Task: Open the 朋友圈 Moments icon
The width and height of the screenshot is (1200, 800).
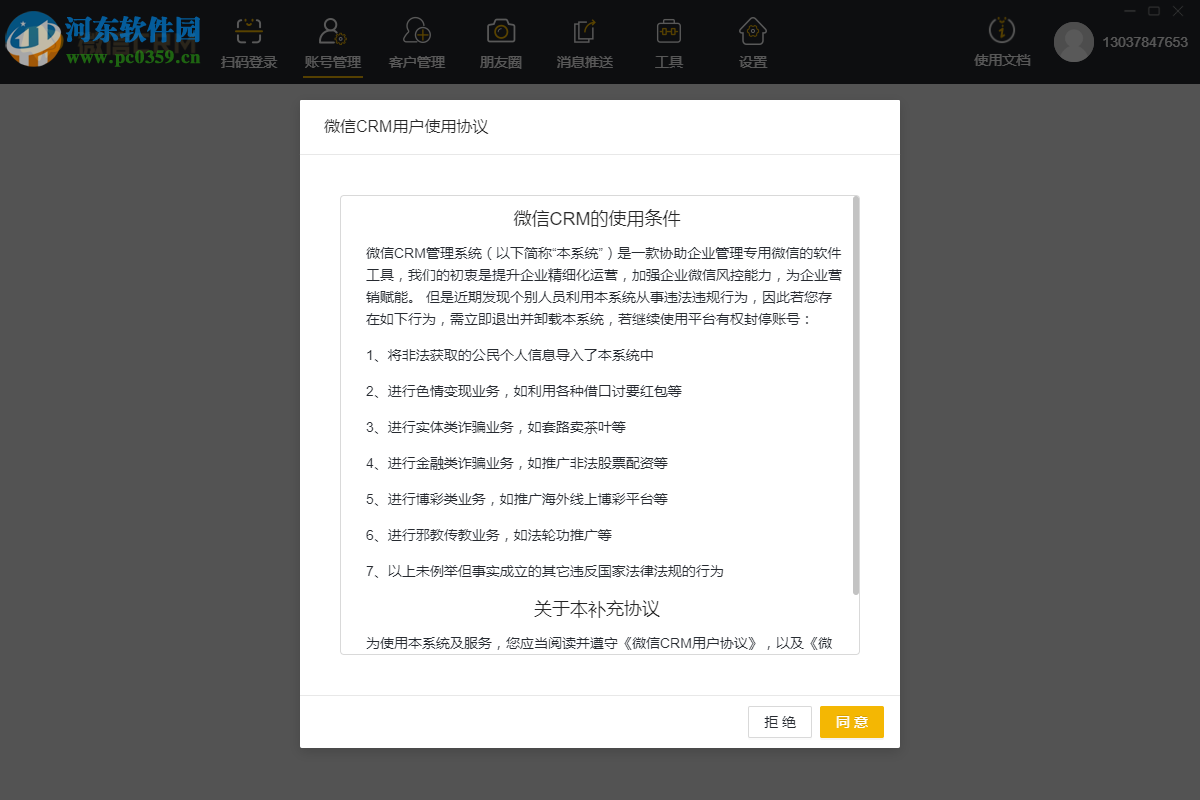Action: point(500,42)
